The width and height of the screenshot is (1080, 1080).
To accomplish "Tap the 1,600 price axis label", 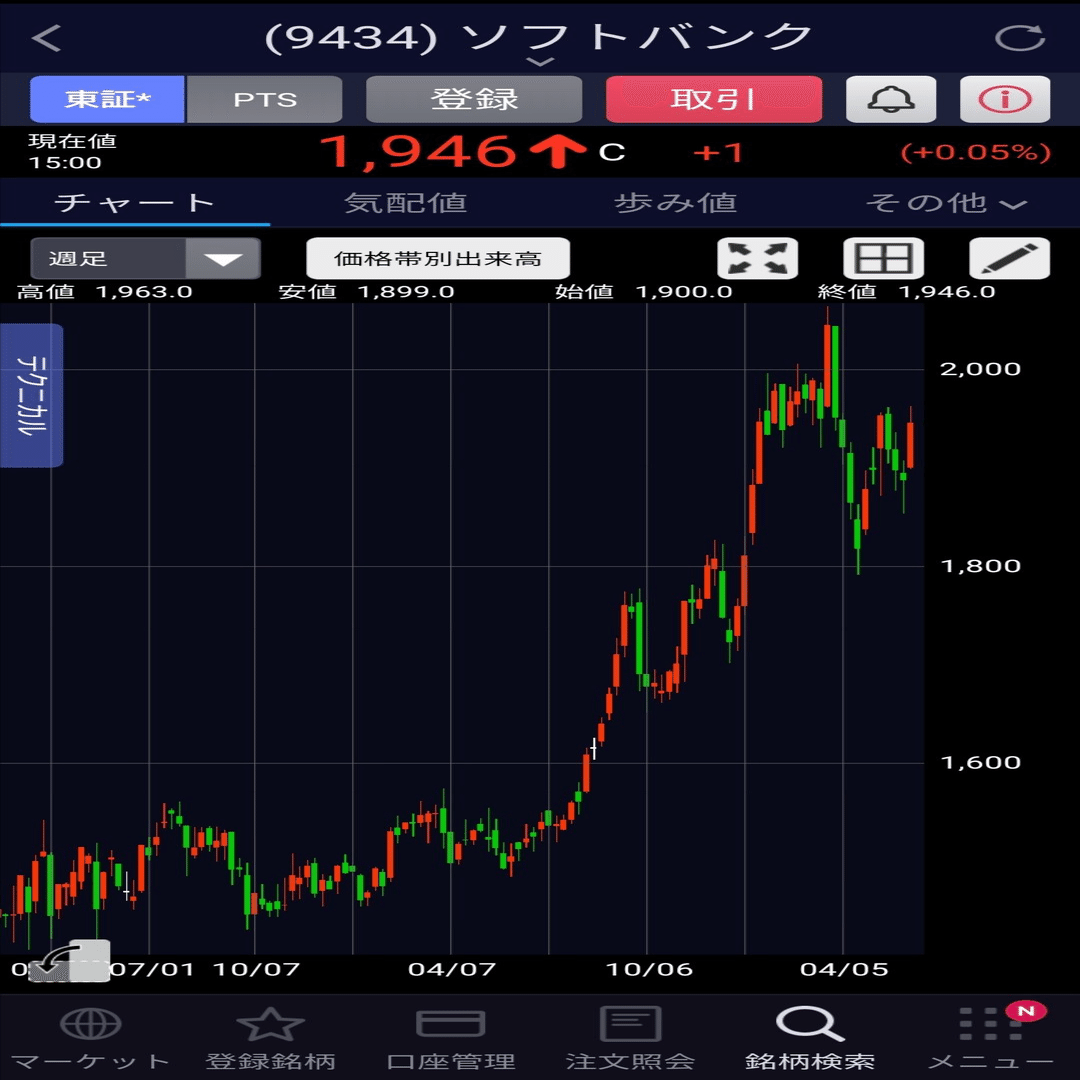I will pos(980,762).
